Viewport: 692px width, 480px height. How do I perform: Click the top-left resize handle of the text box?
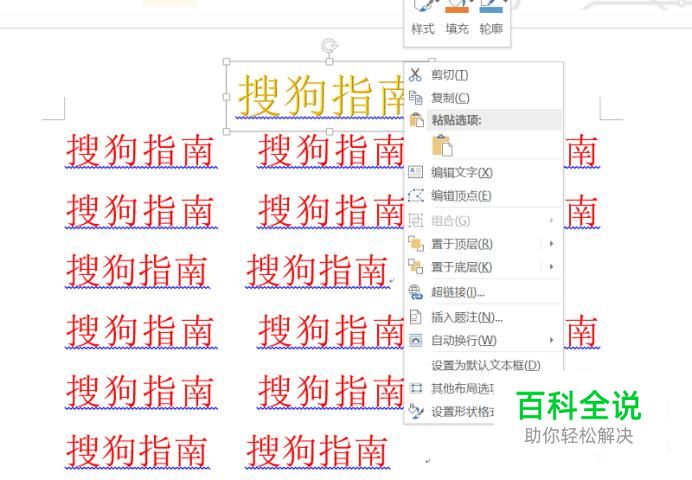tap(227, 62)
